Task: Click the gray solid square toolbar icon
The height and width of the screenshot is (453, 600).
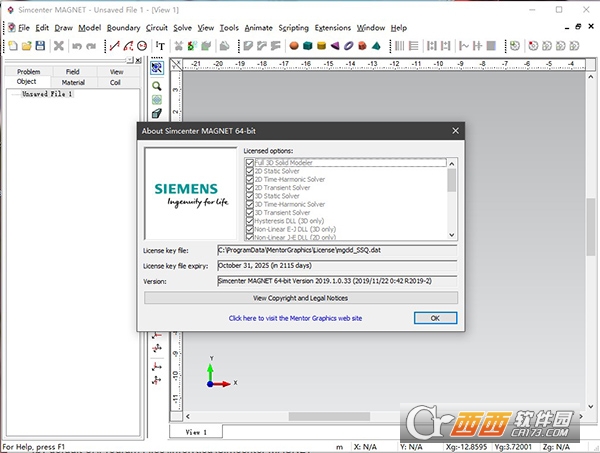Action: pyautogui.click(x=491, y=46)
